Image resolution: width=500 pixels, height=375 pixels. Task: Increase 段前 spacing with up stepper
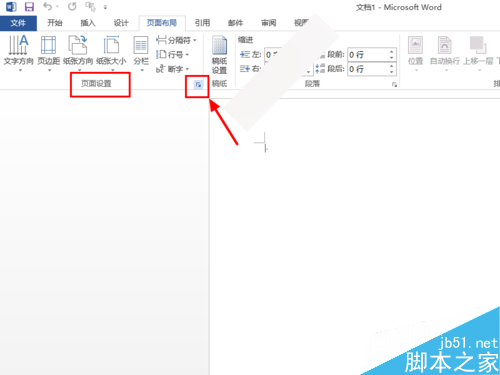(x=392, y=52)
